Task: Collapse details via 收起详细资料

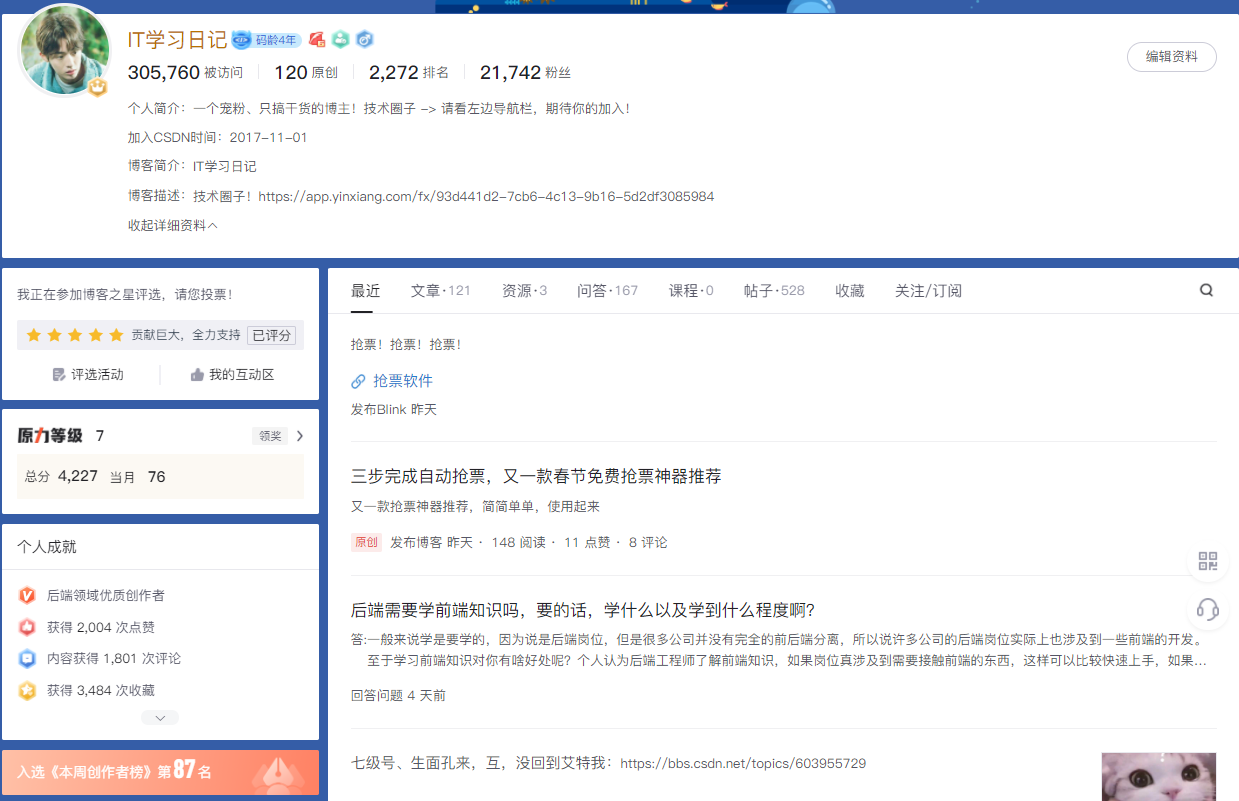Action: (173, 225)
